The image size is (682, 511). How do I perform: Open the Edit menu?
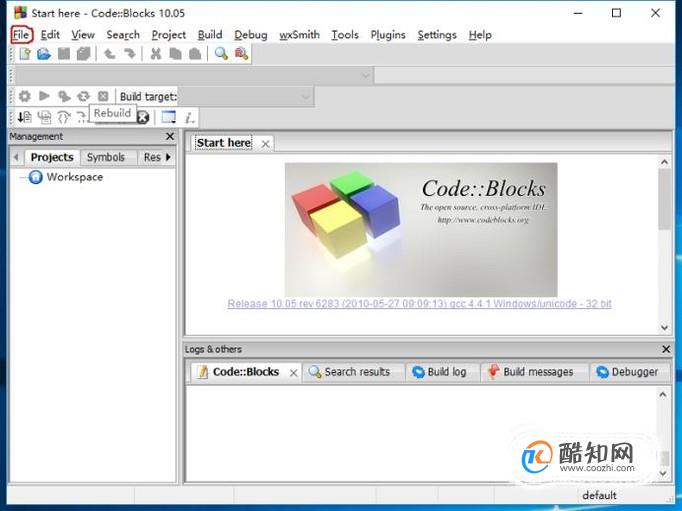pos(50,35)
